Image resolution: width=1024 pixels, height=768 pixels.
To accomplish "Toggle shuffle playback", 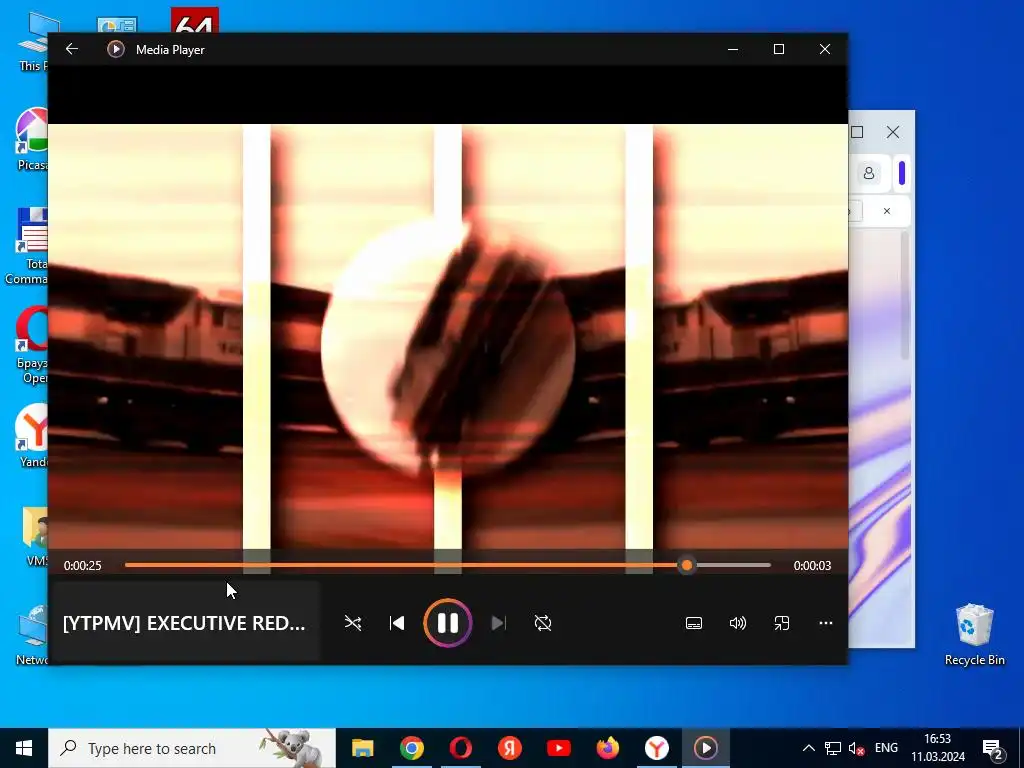I will tap(353, 623).
